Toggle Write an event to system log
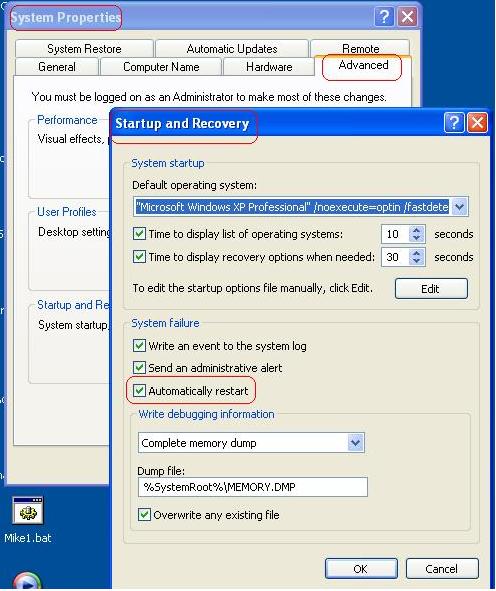 [x=139, y=345]
